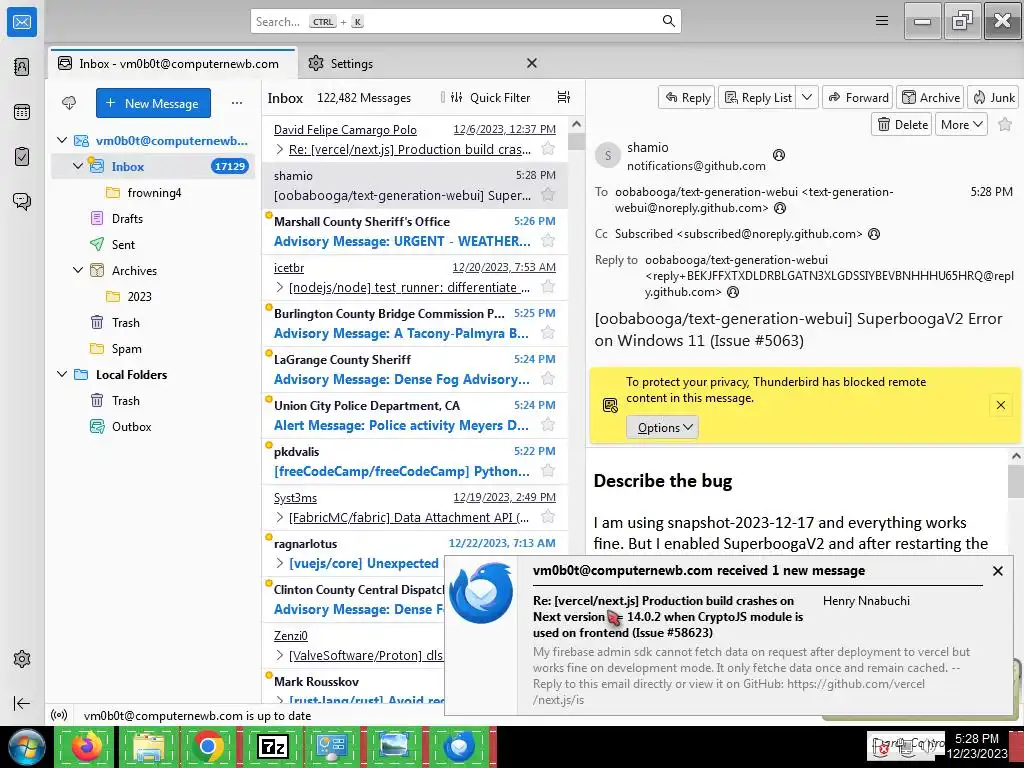
Task: Select the frowning4 folder
Action: click(153, 193)
